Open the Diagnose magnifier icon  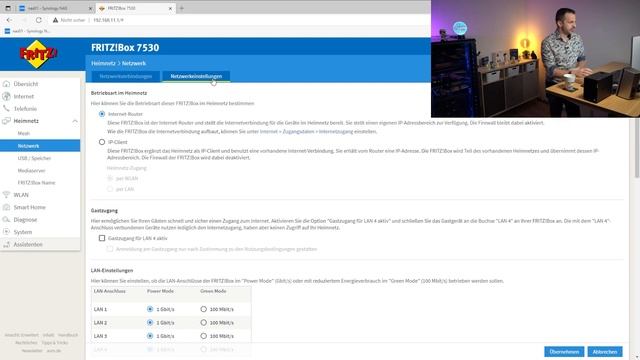[6, 220]
